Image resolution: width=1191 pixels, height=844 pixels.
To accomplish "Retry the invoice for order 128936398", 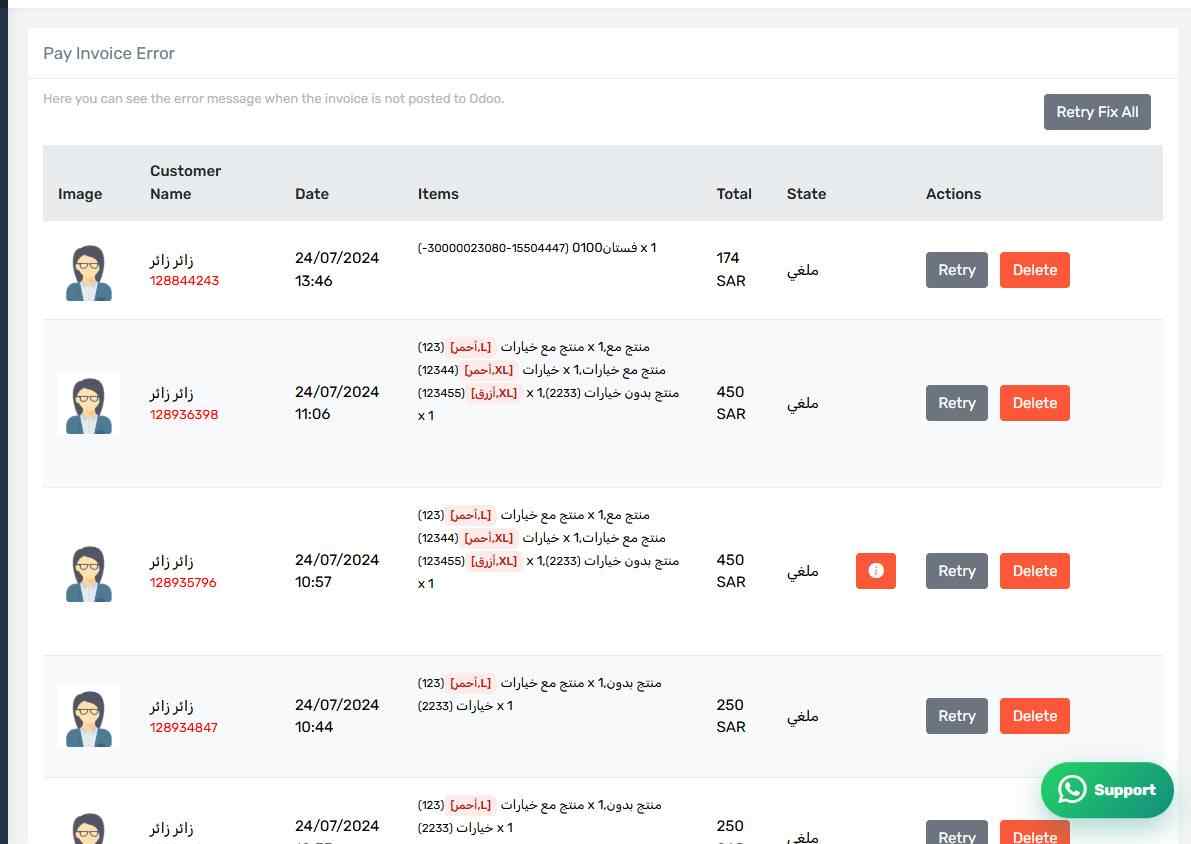I will pyautogui.click(x=956, y=403).
